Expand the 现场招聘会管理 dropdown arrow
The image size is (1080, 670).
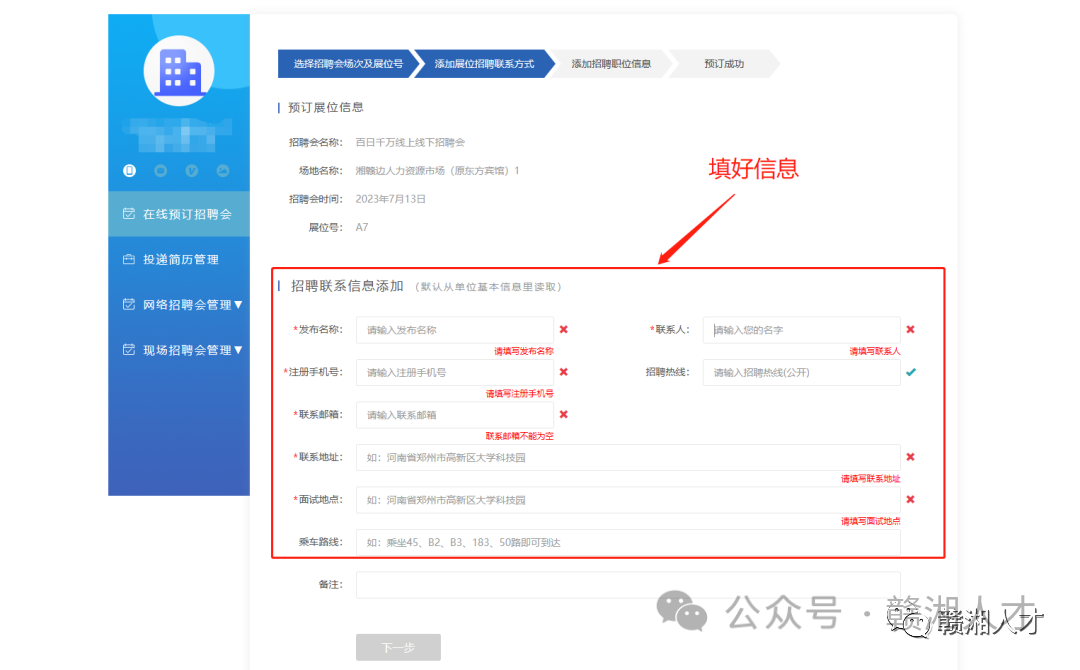tap(238, 350)
